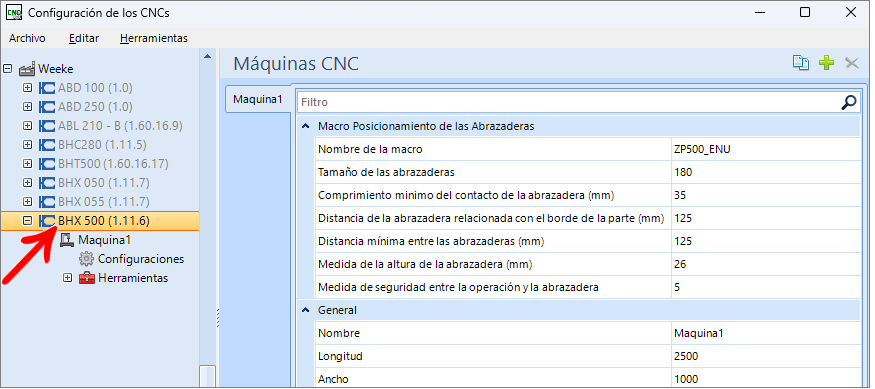Image resolution: width=875 pixels, height=389 pixels.
Task: Click the CNC app icon in title bar
Action: coord(13,12)
